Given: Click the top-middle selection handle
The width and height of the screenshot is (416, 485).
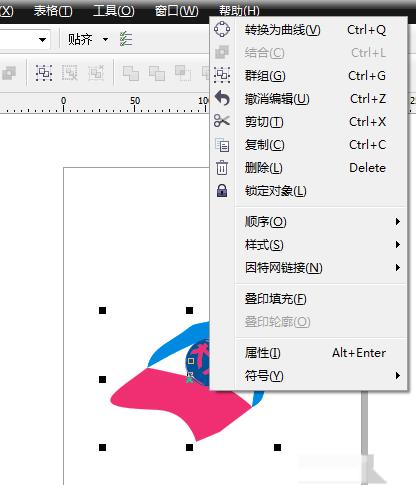Looking at the screenshot, I should pos(189,311).
